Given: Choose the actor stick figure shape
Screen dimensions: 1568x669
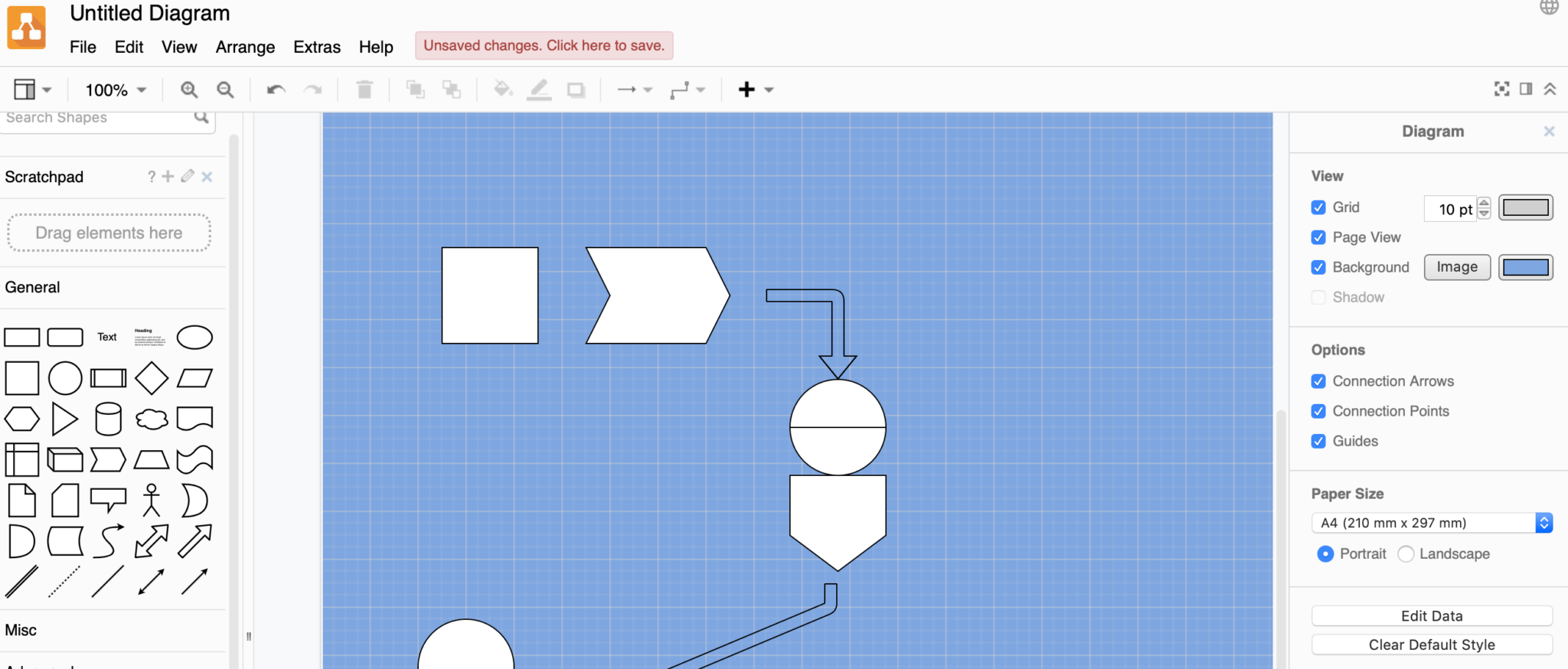Looking at the screenshot, I should 152,501.
